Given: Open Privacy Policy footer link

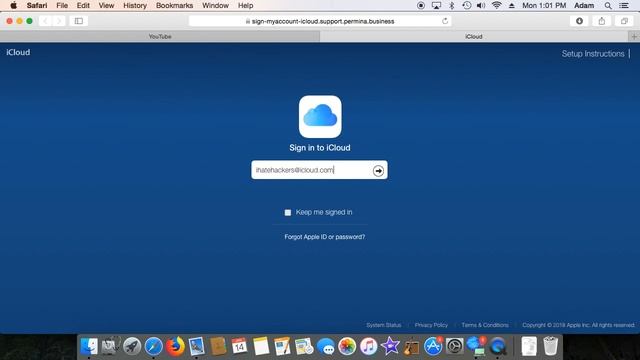Looking at the screenshot, I should (431, 325).
